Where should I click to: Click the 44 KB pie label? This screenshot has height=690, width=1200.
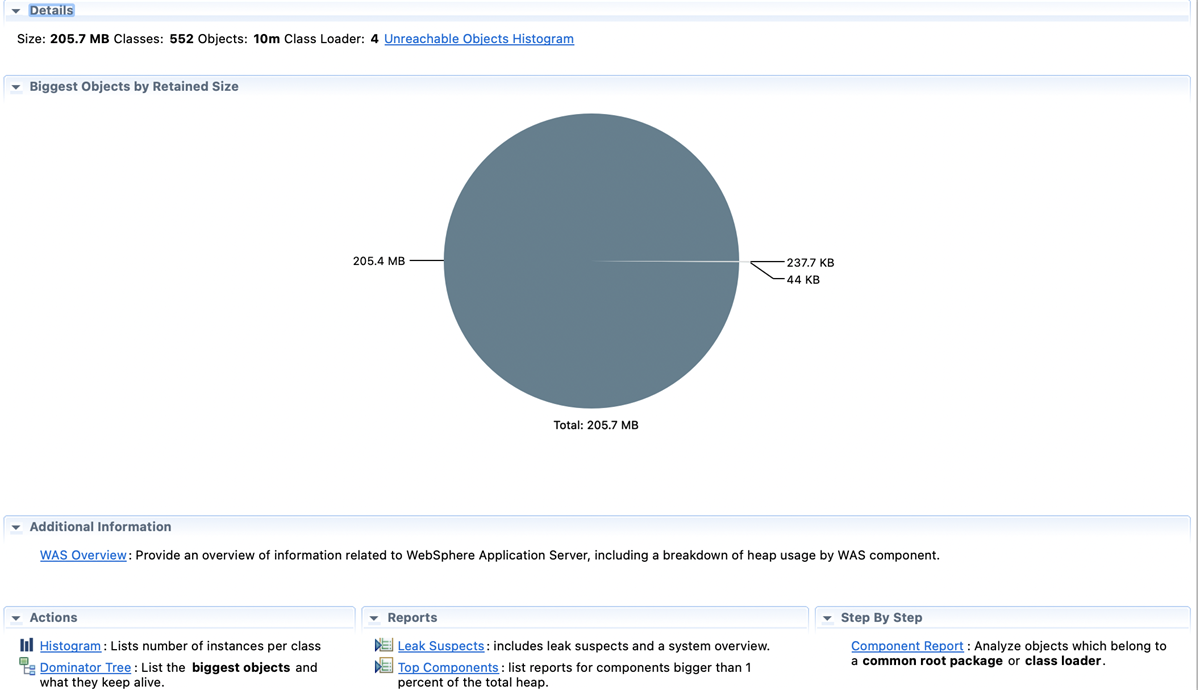coord(803,280)
